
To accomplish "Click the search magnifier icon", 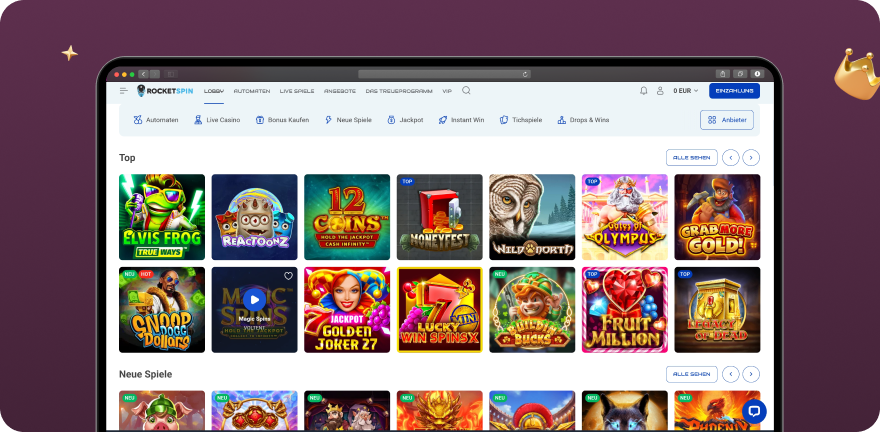I will tap(466, 91).
